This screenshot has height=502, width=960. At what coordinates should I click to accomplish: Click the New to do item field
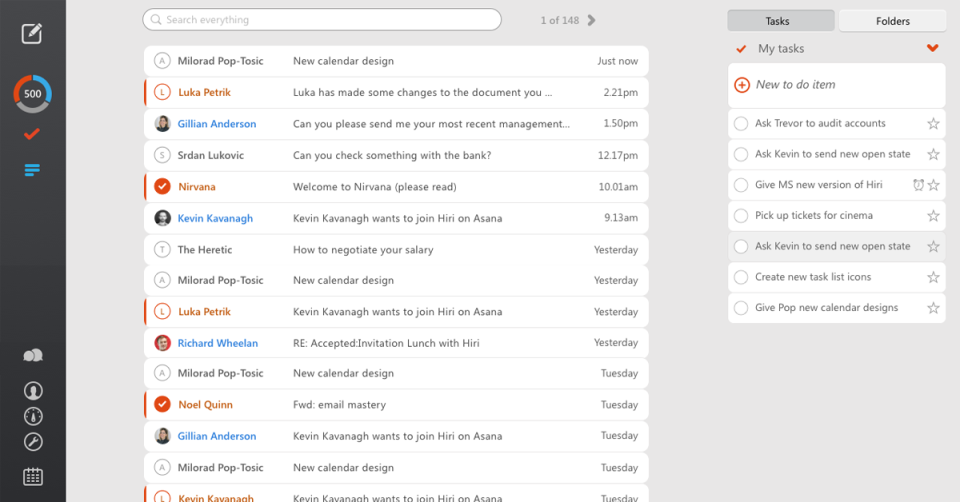(x=837, y=85)
